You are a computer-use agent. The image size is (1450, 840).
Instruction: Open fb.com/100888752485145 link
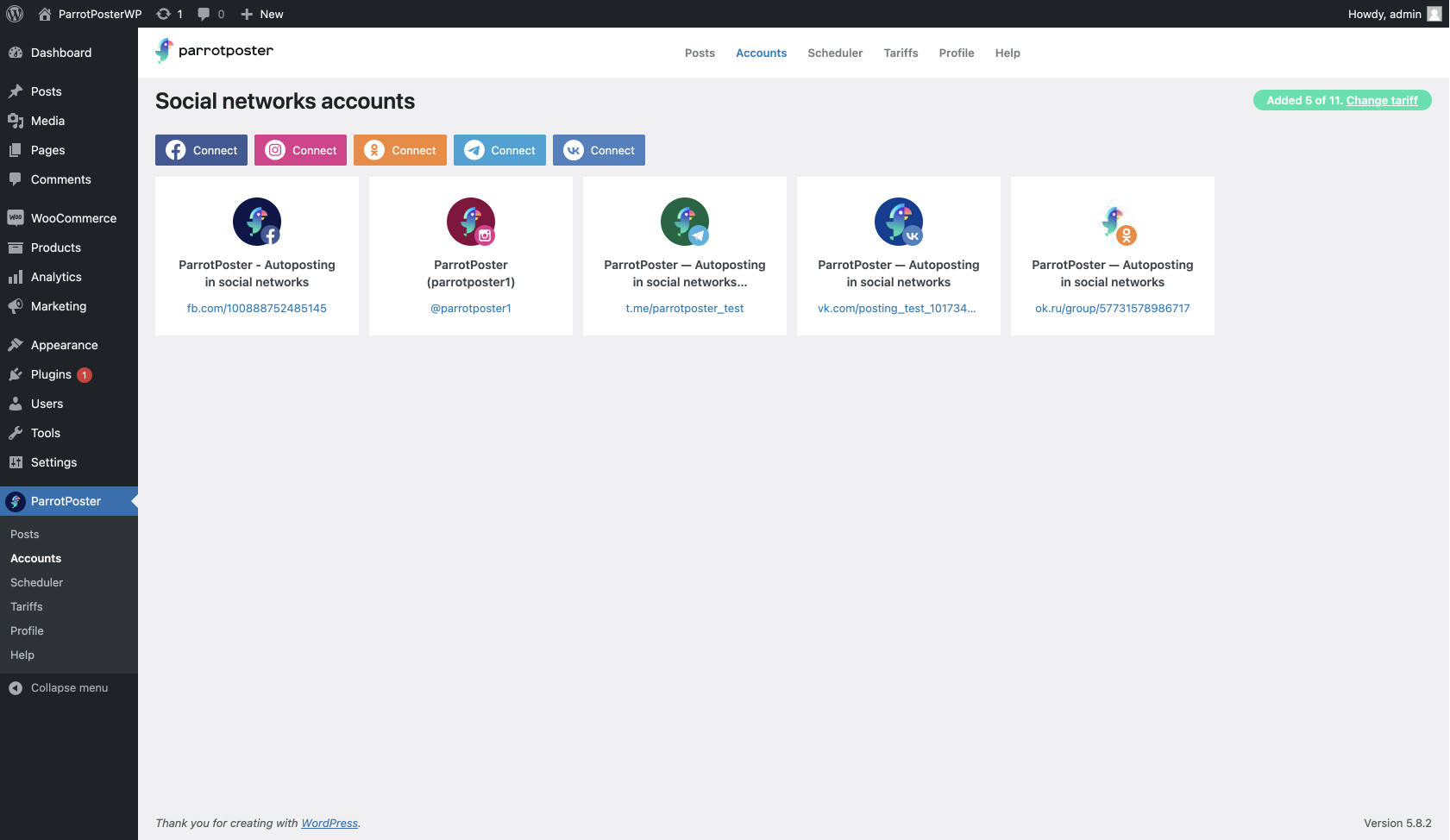257,309
